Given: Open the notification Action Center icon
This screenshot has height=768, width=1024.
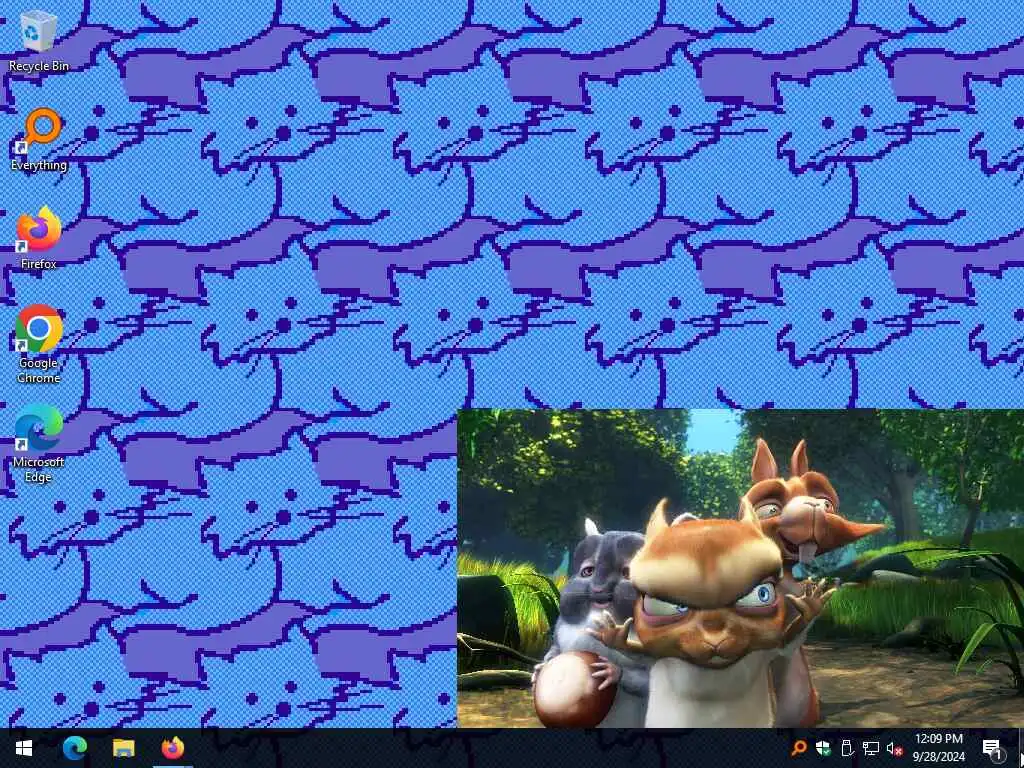Looking at the screenshot, I should (x=992, y=748).
